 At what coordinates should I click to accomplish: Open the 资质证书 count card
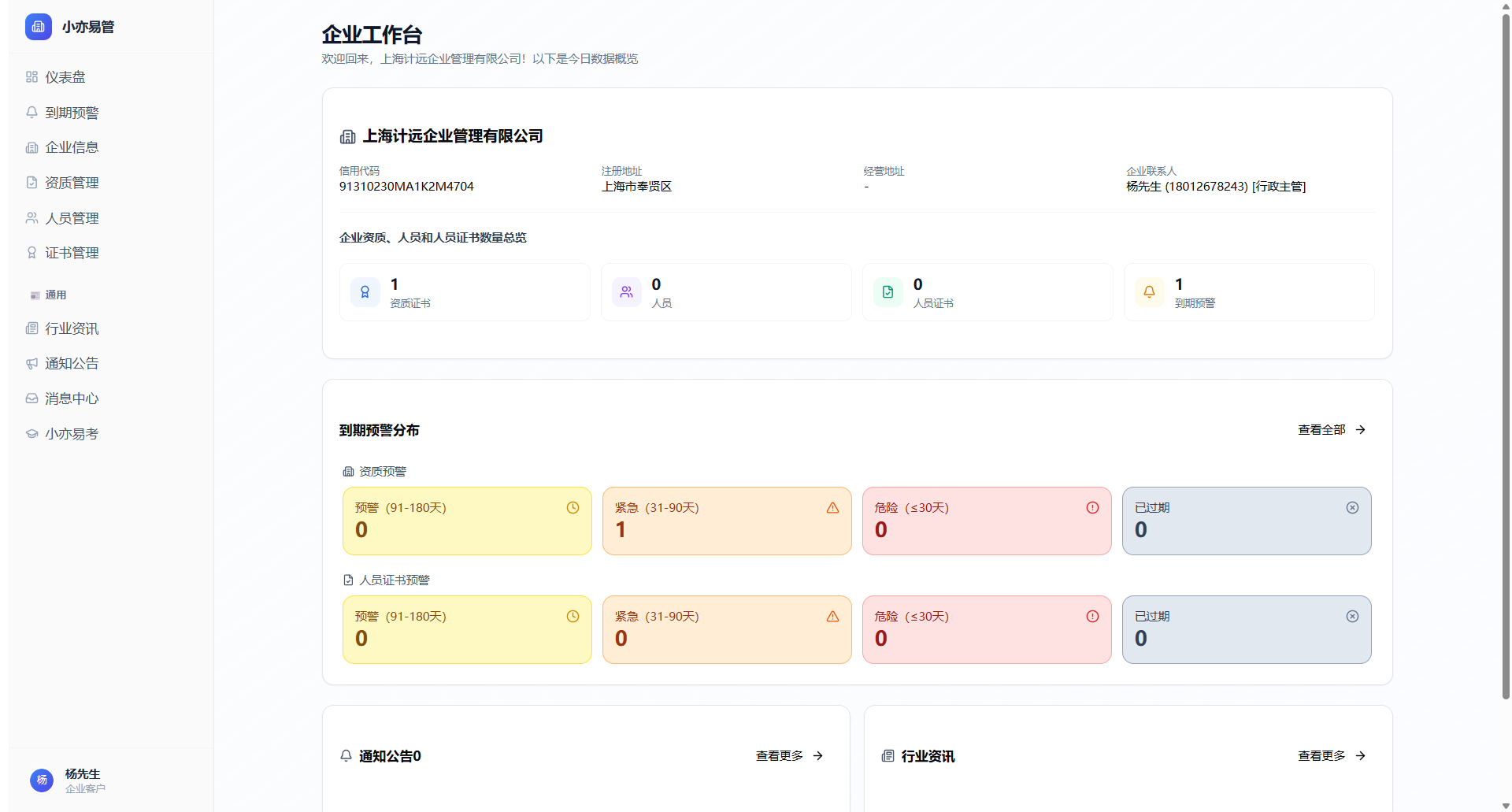(x=465, y=292)
